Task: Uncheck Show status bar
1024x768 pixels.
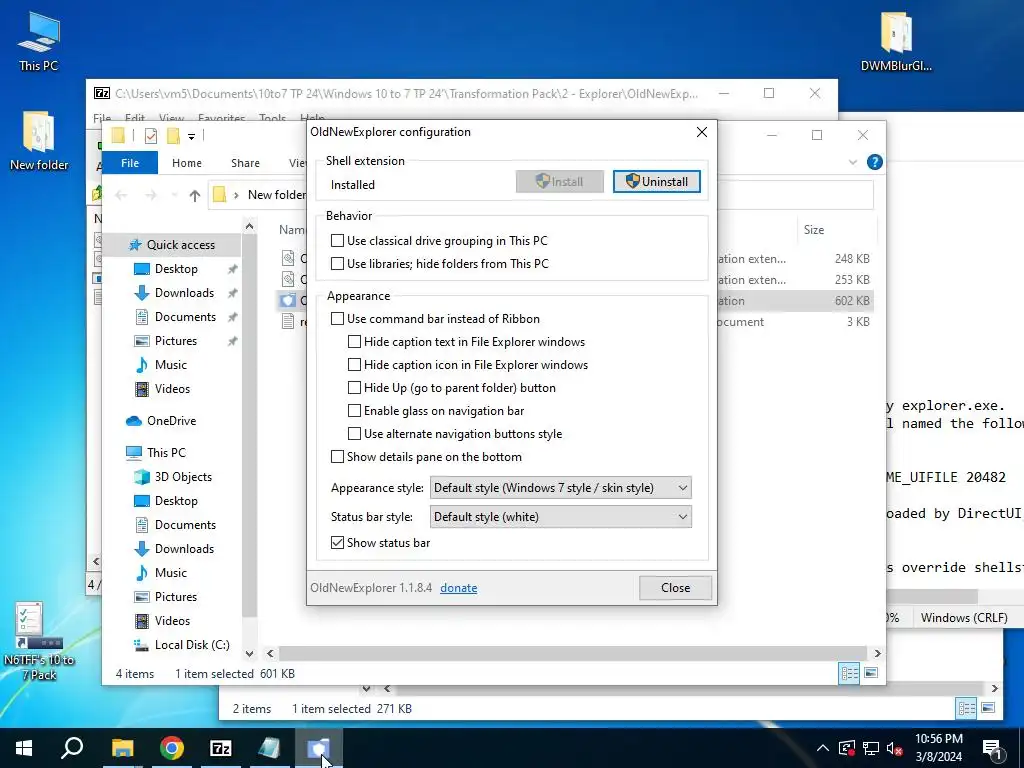Action: click(x=338, y=543)
